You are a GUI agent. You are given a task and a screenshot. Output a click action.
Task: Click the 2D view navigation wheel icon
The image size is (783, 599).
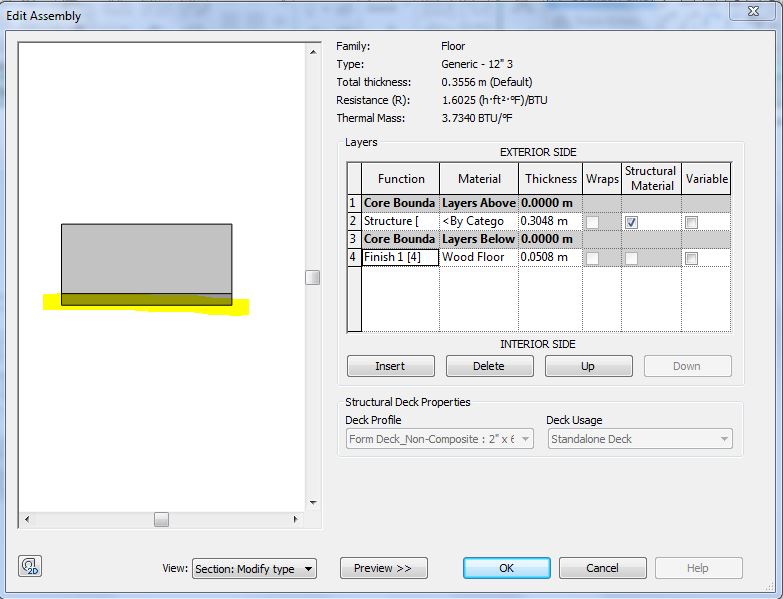point(29,567)
